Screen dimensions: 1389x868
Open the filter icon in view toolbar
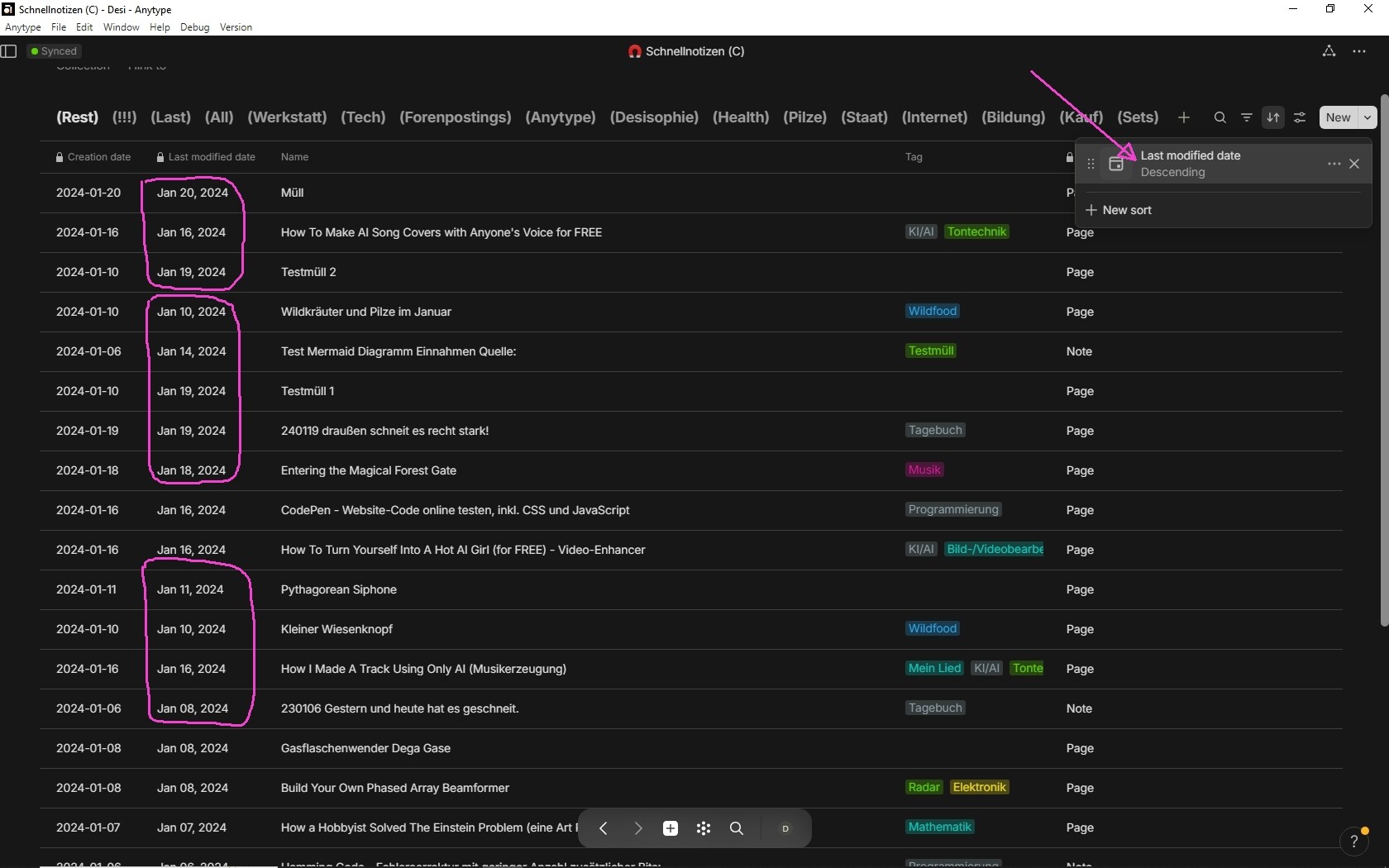point(1247,117)
